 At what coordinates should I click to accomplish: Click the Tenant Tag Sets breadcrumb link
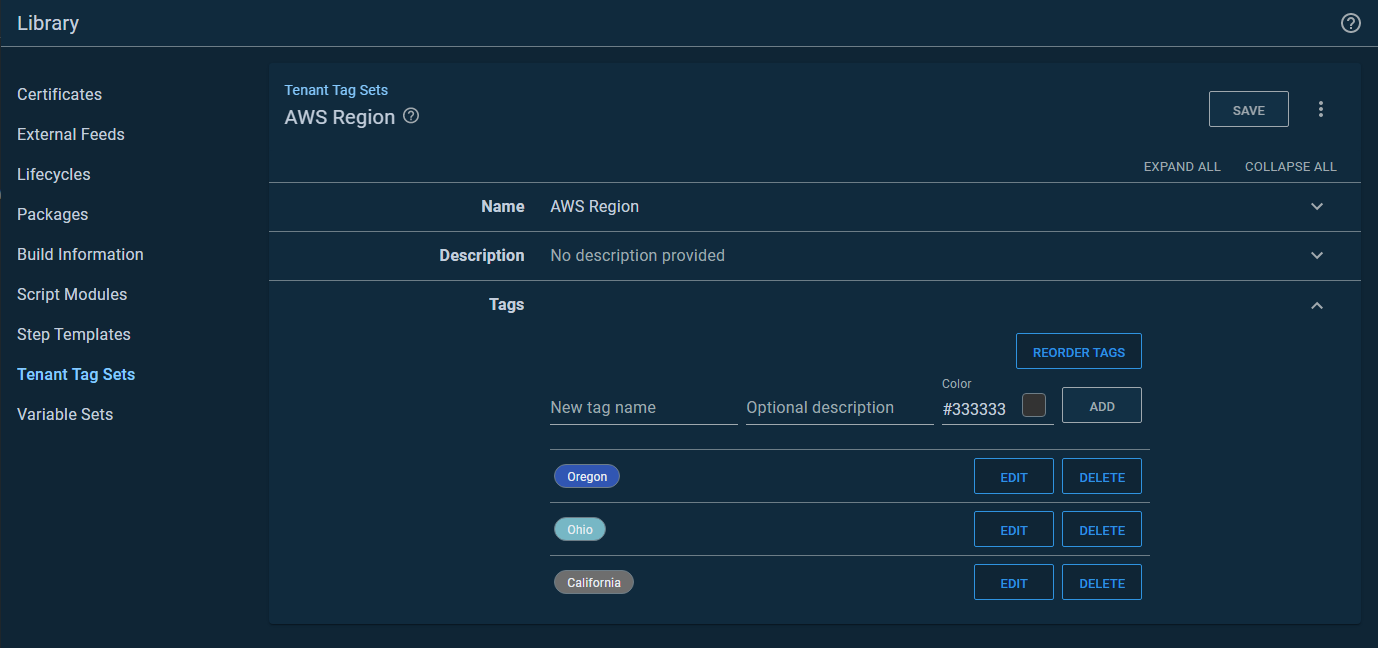click(336, 90)
